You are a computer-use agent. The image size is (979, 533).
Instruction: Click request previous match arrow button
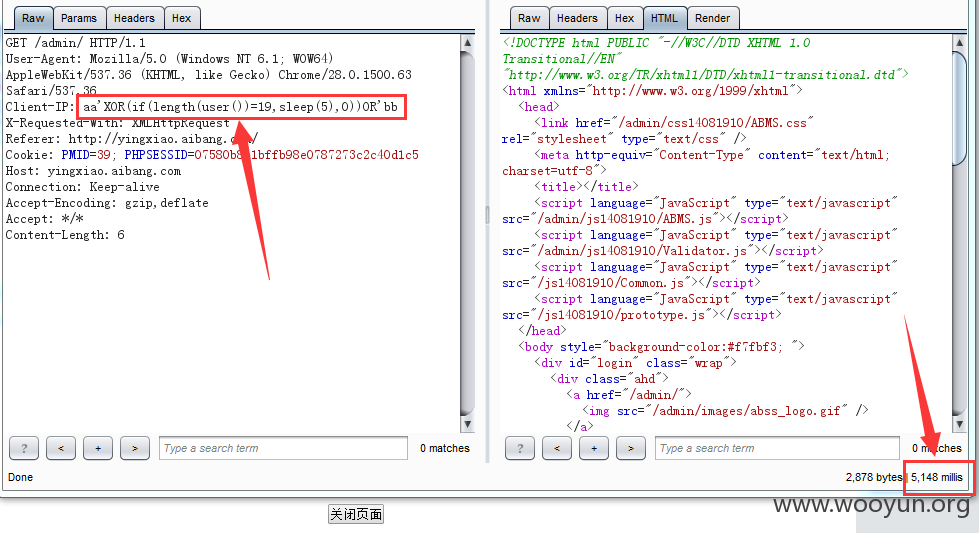[x=61, y=448]
